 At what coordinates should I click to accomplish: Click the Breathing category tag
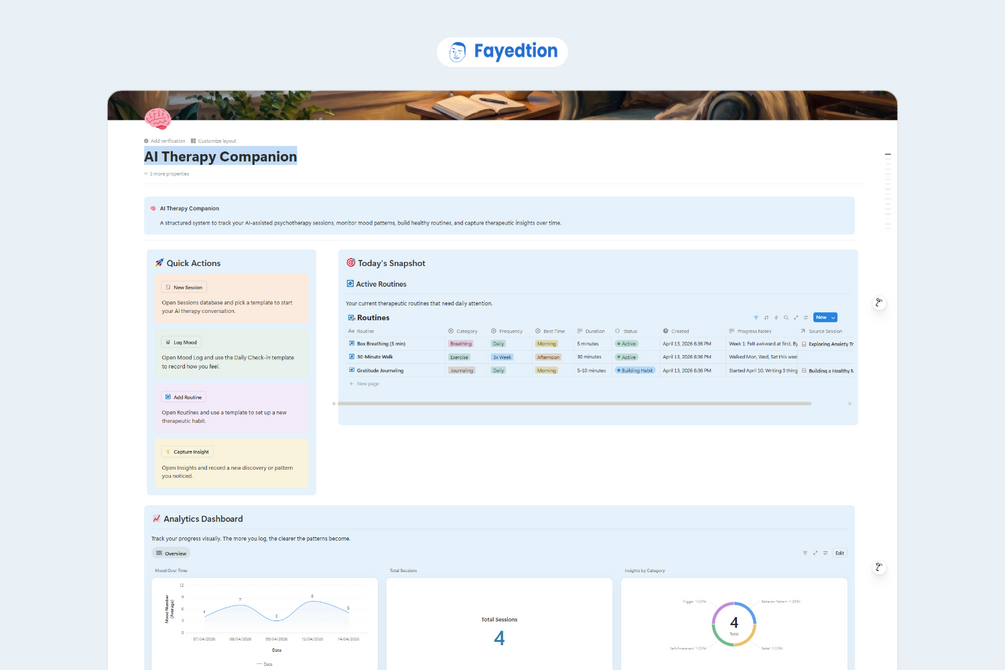tap(461, 344)
